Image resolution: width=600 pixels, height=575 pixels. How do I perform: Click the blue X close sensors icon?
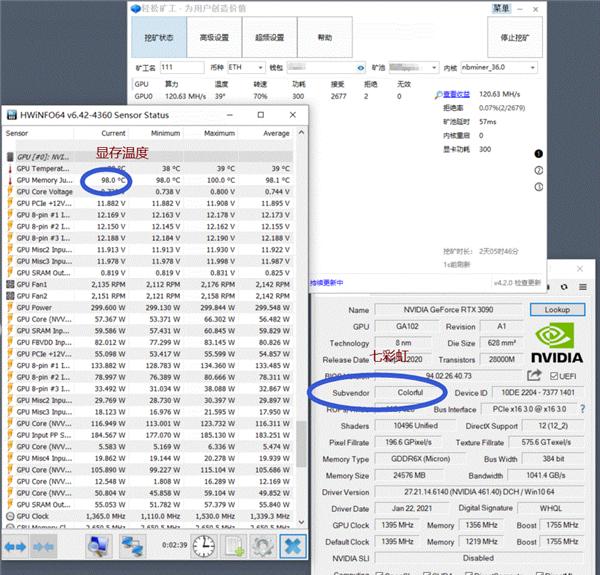pos(293,546)
